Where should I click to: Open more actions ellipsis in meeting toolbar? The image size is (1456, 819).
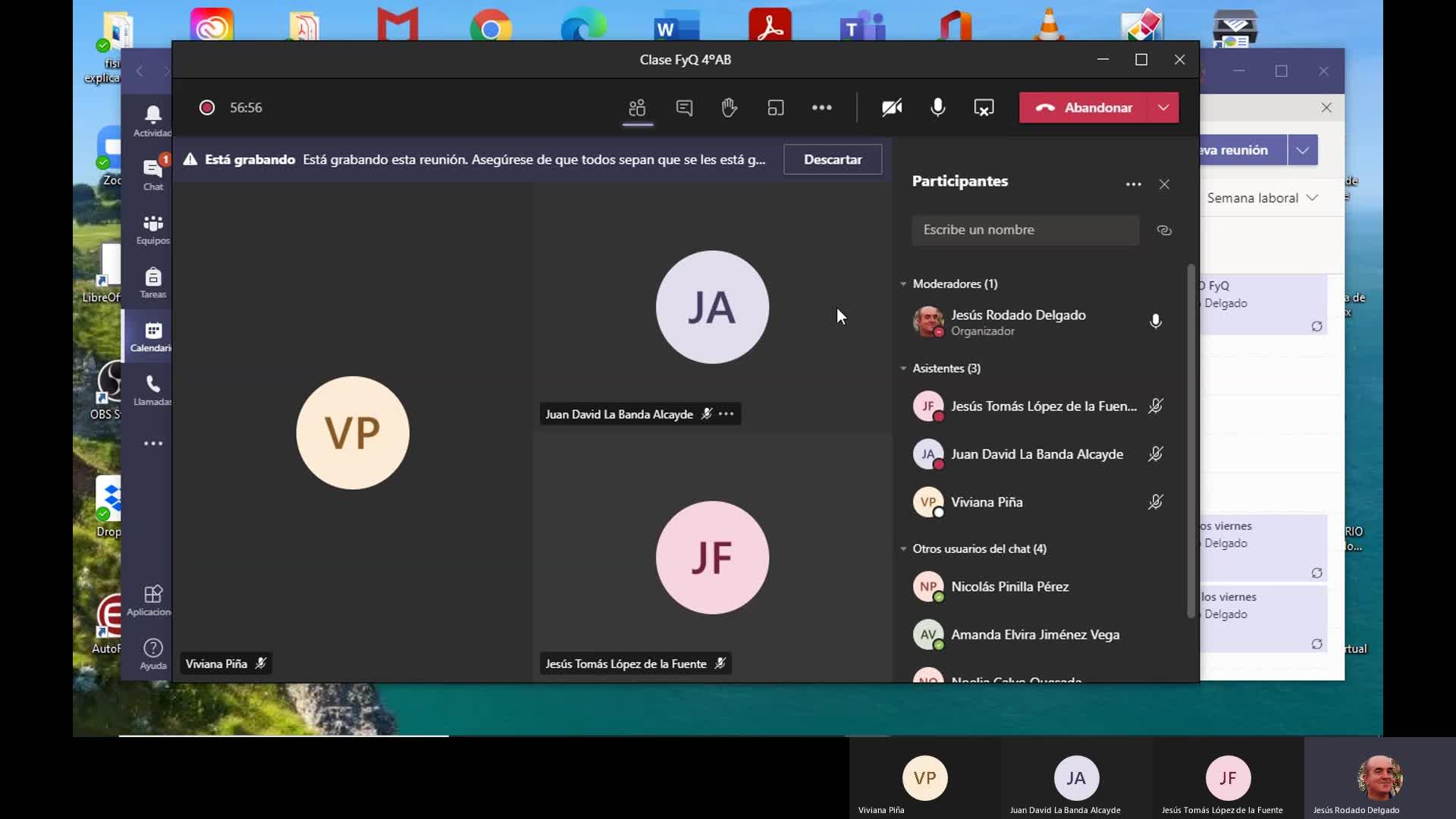pyautogui.click(x=821, y=108)
